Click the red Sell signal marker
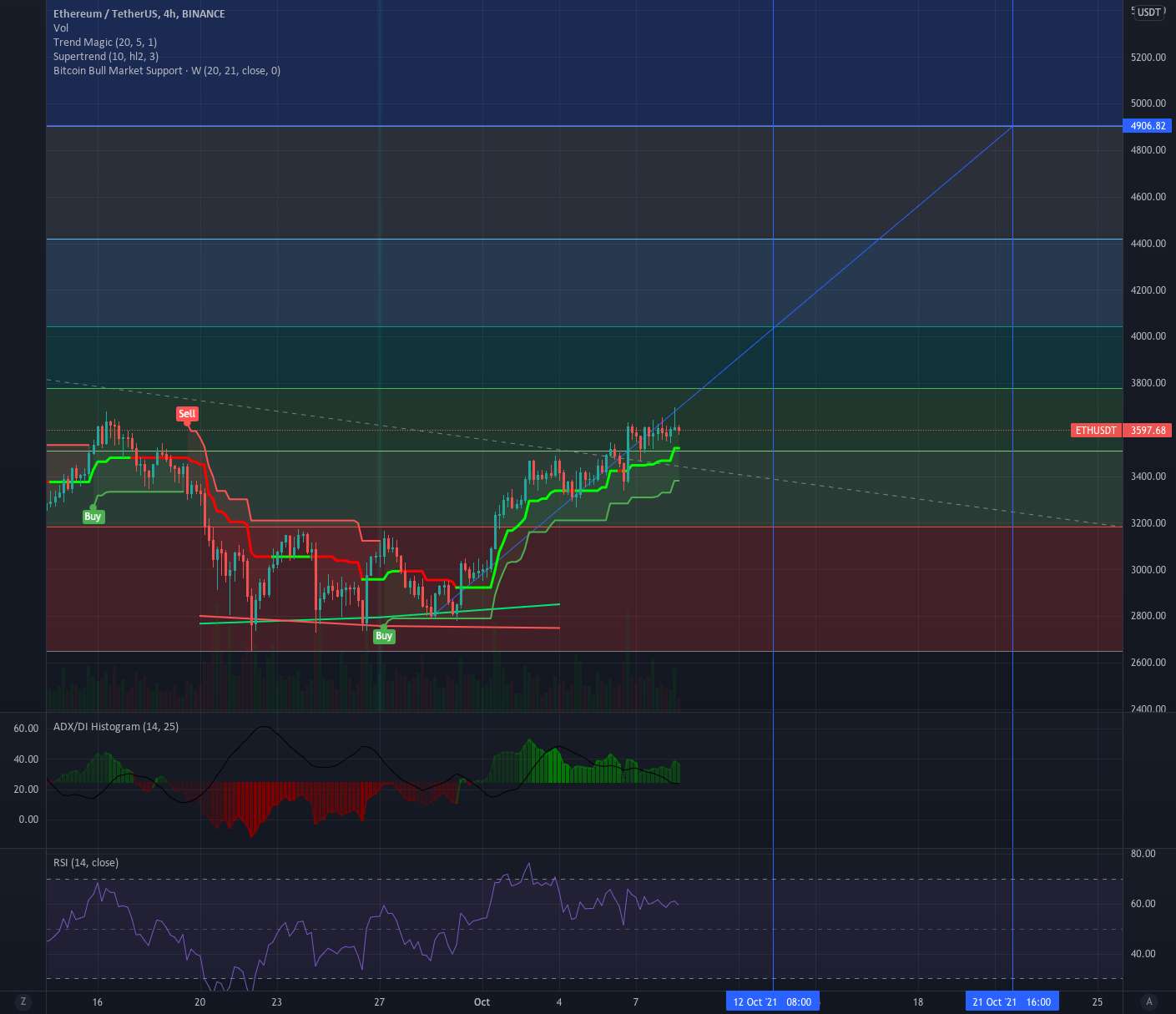 (x=187, y=414)
